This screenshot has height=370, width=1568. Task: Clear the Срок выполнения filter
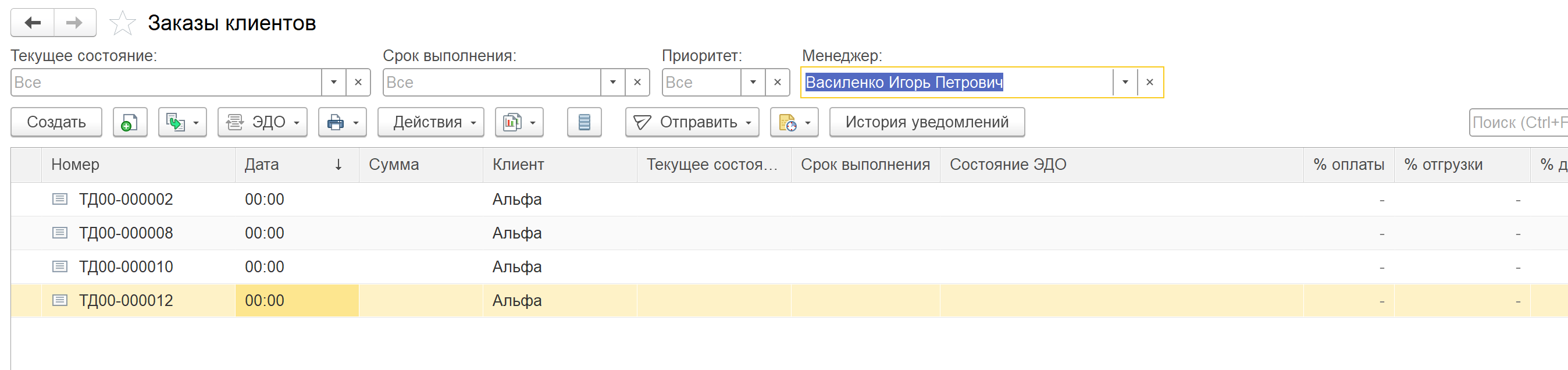point(637,82)
